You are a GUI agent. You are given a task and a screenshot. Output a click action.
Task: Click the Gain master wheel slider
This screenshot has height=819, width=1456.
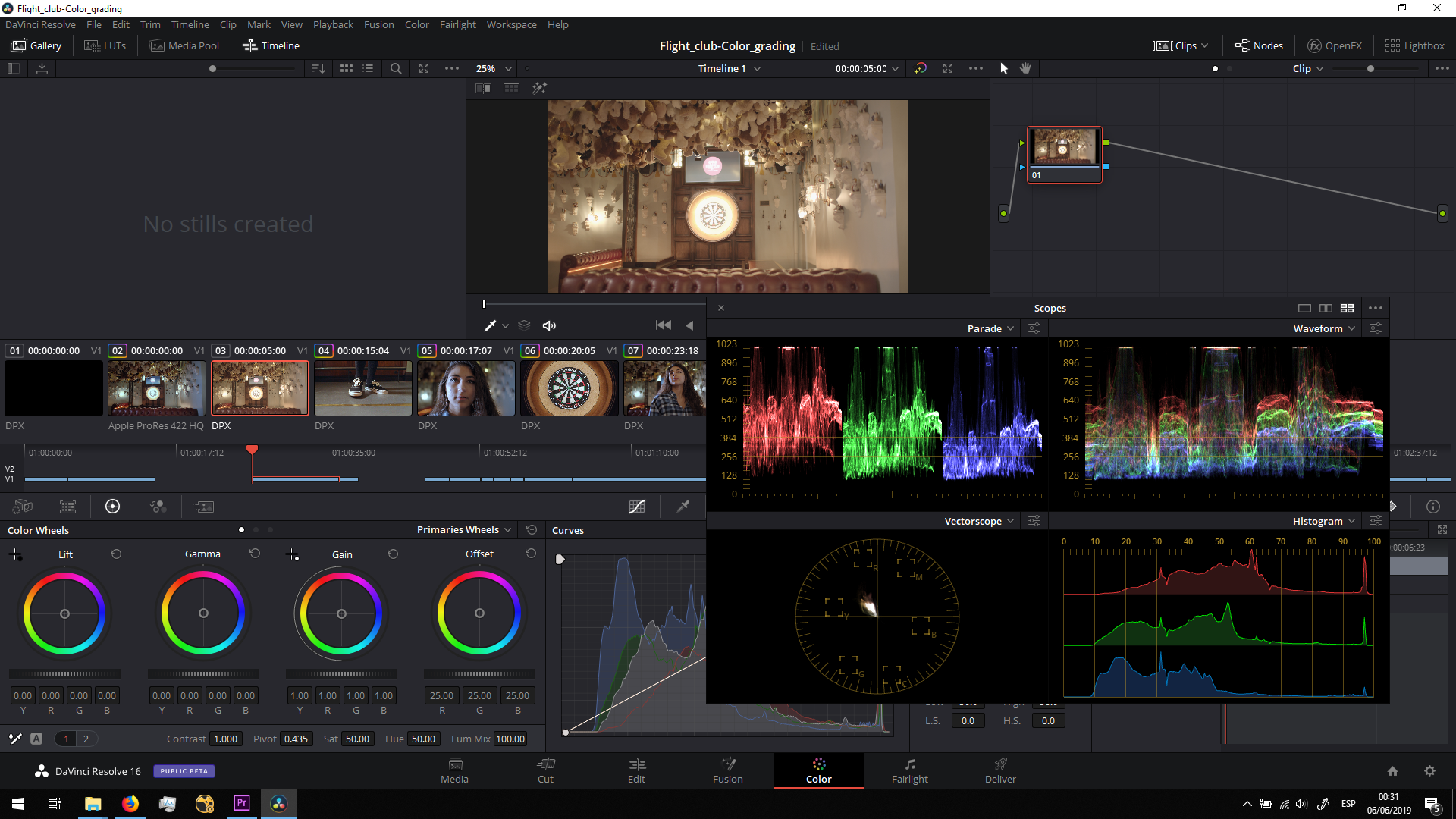click(x=341, y=674)
